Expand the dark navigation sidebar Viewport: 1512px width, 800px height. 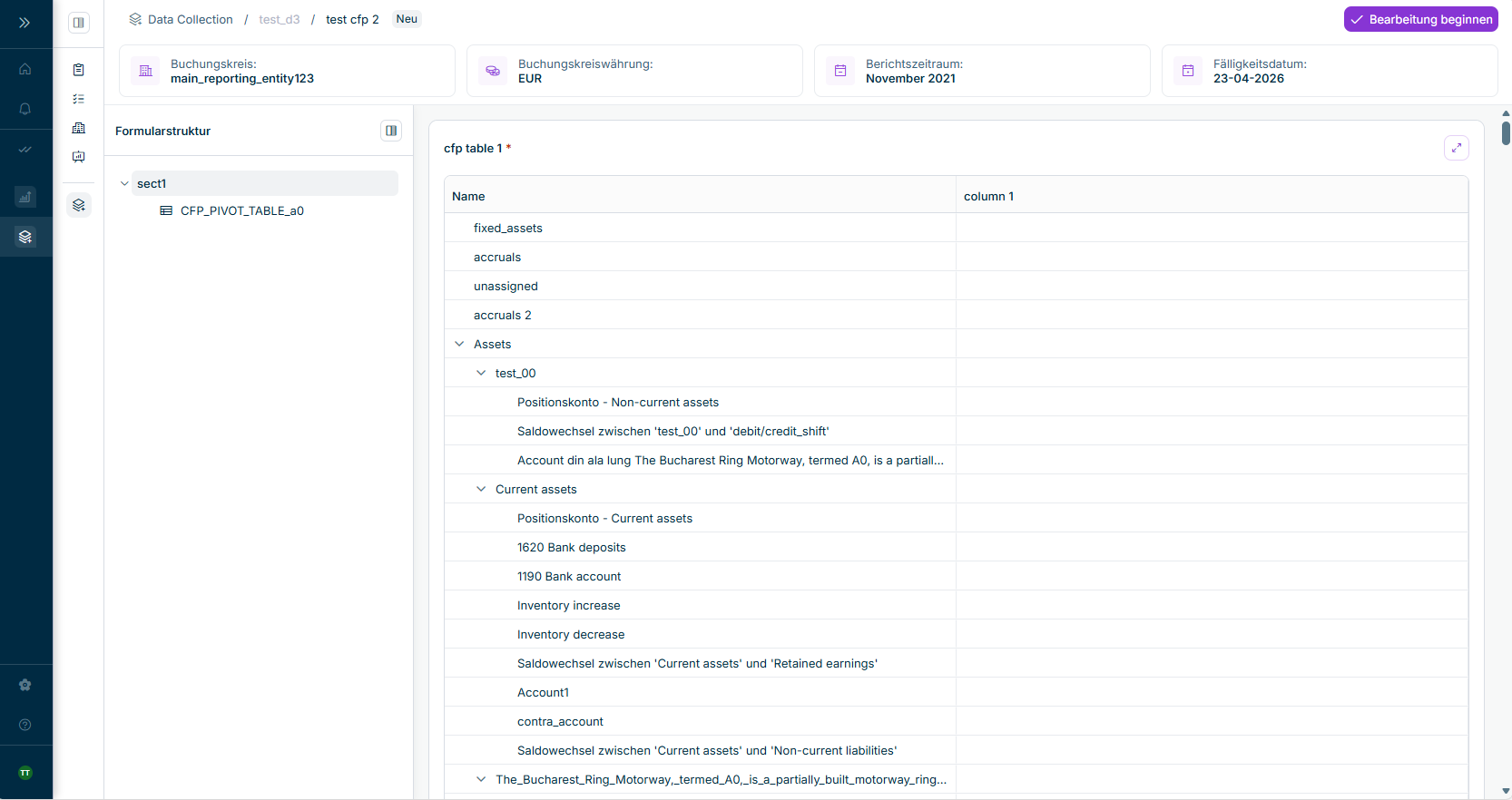coord(25,23)
